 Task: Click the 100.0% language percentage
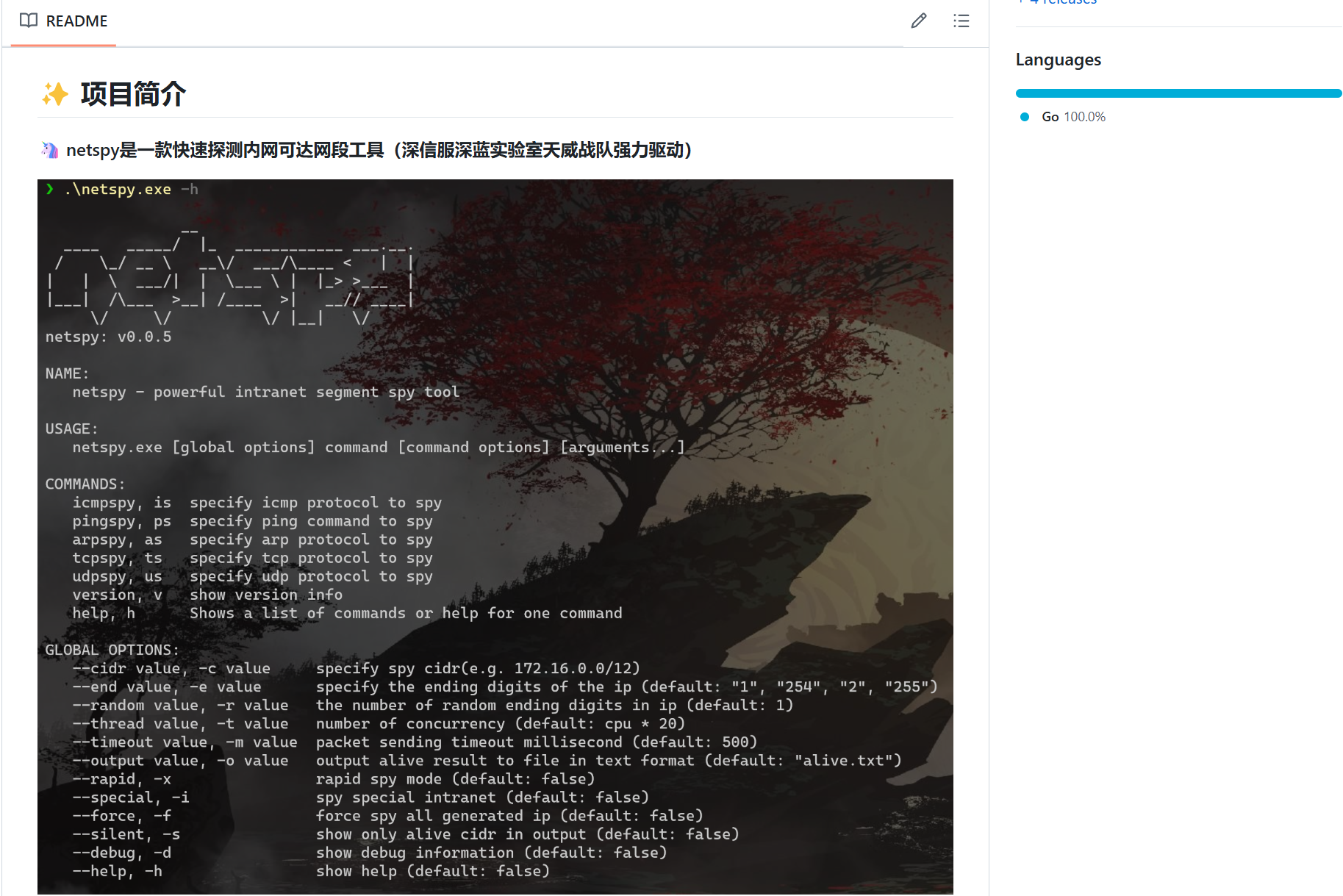(x=1084, y=117)
